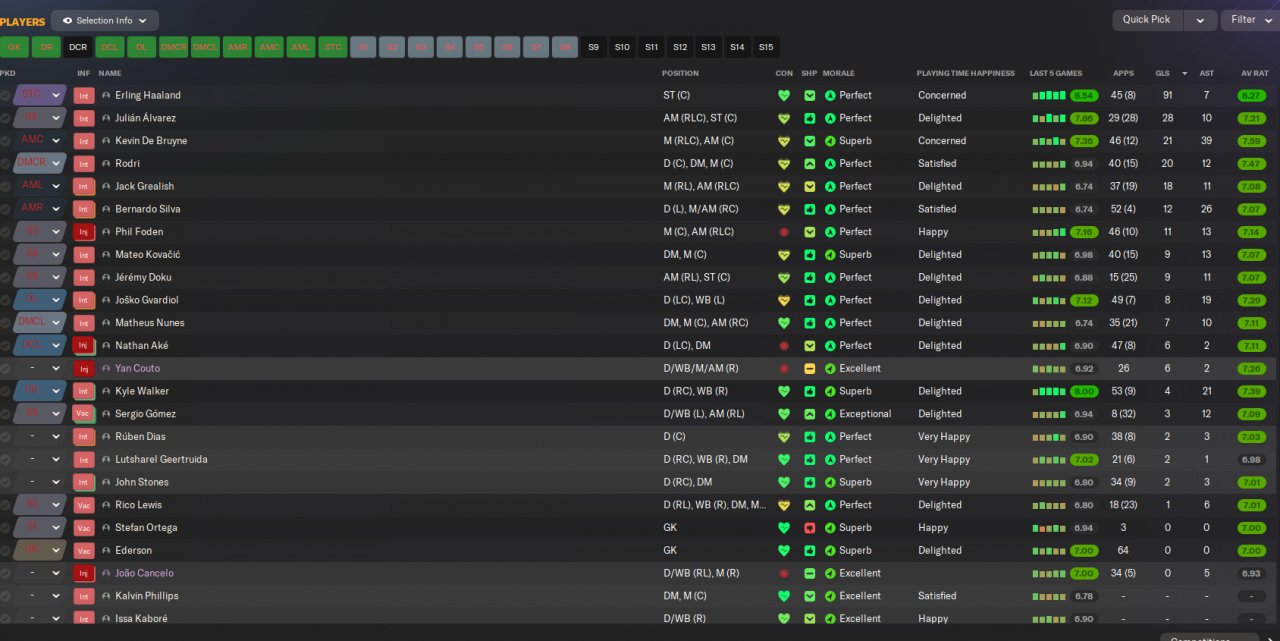This screenshot has height=641, width=1280.
Task: Select the GK position slot tab
Action: pos(14,47)
